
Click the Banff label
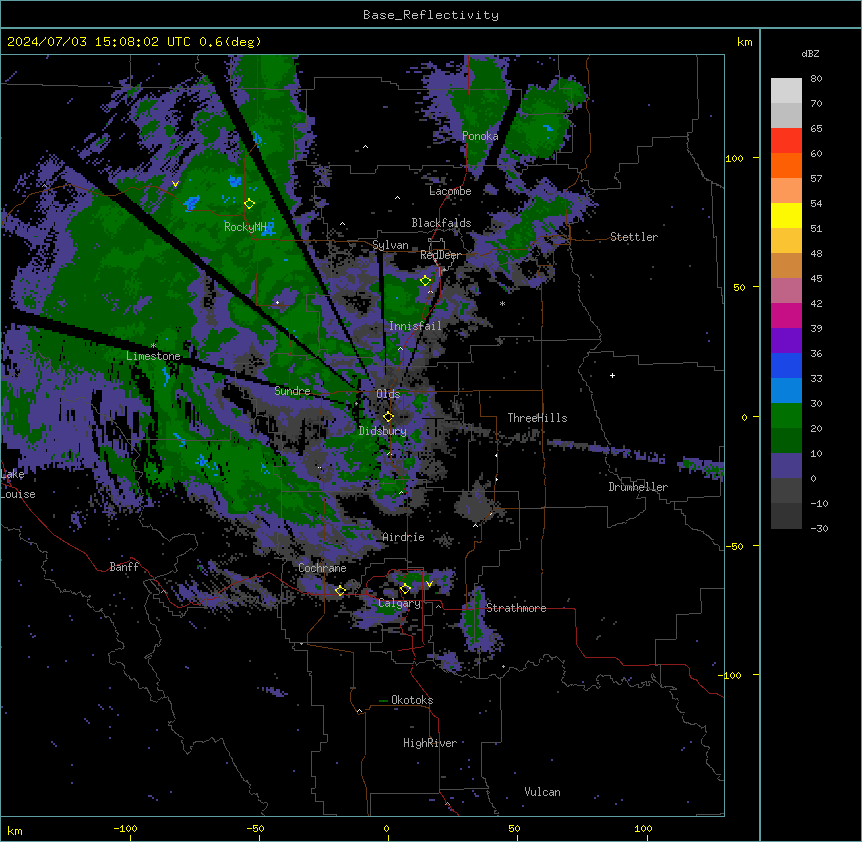pyautogui.click(x=124, y=567)
